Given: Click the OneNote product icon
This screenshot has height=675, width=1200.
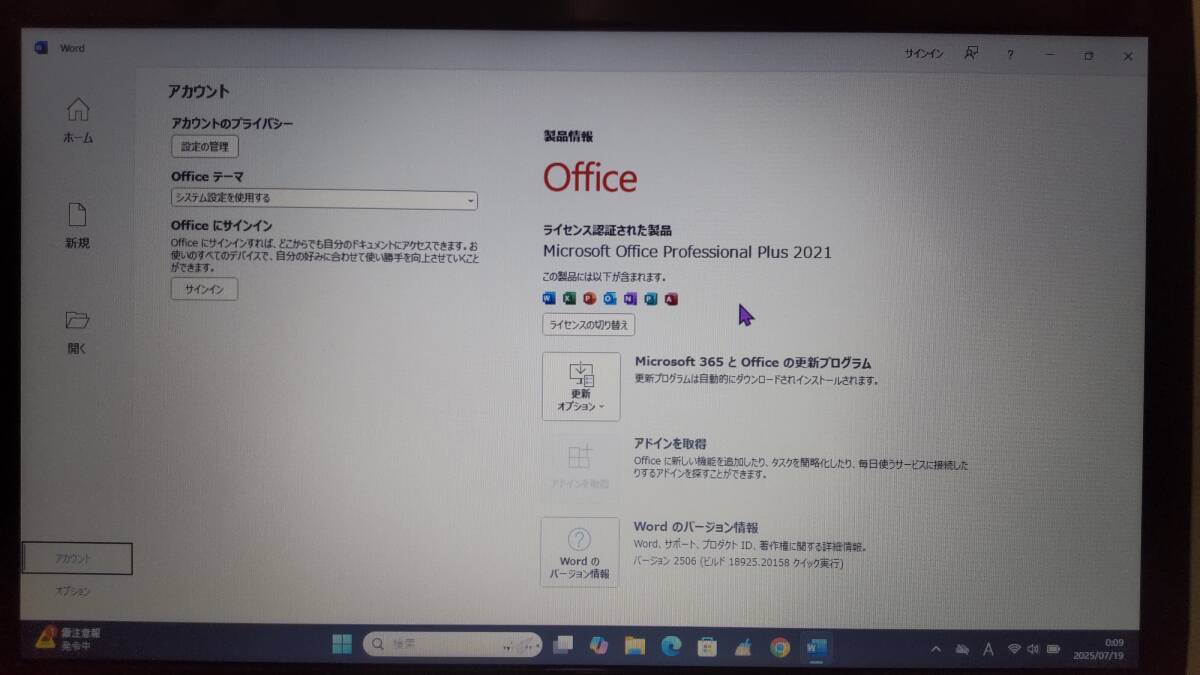Looking at the screenshot, I should [x=630, y=298].
